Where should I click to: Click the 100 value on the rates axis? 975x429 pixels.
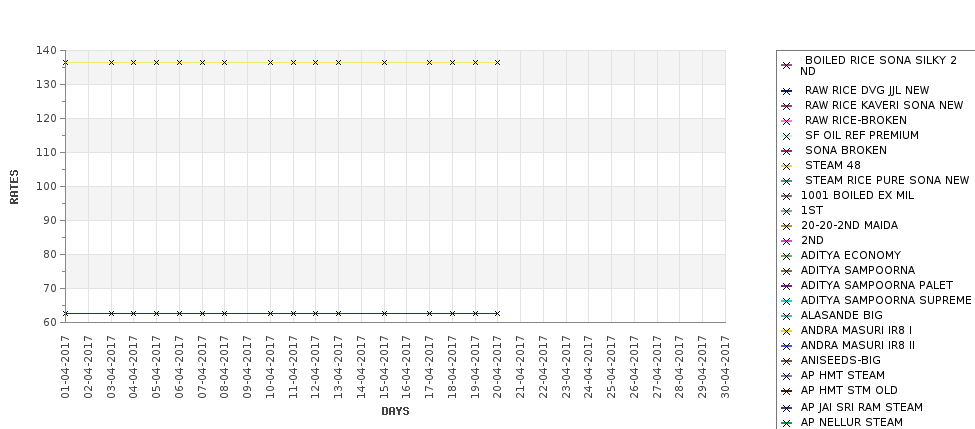49,187
